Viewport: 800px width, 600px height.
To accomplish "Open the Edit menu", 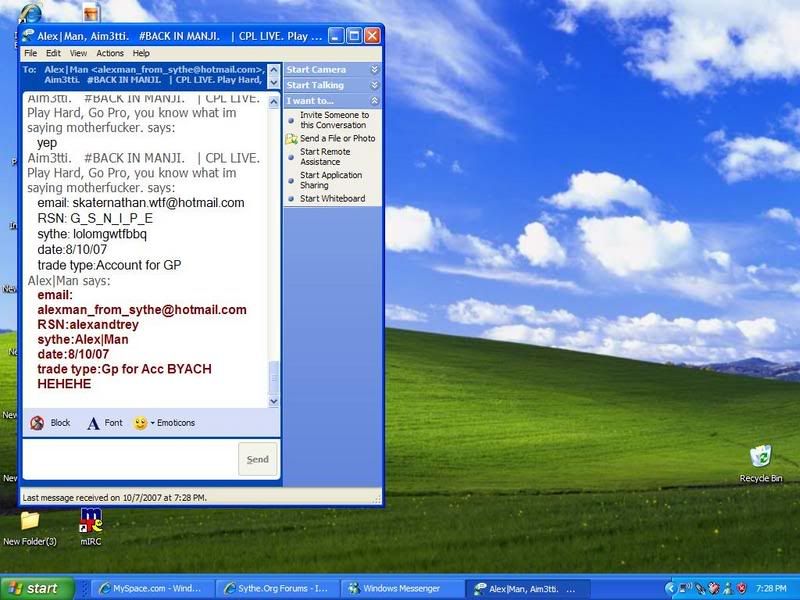I will (x=53, y=53).
